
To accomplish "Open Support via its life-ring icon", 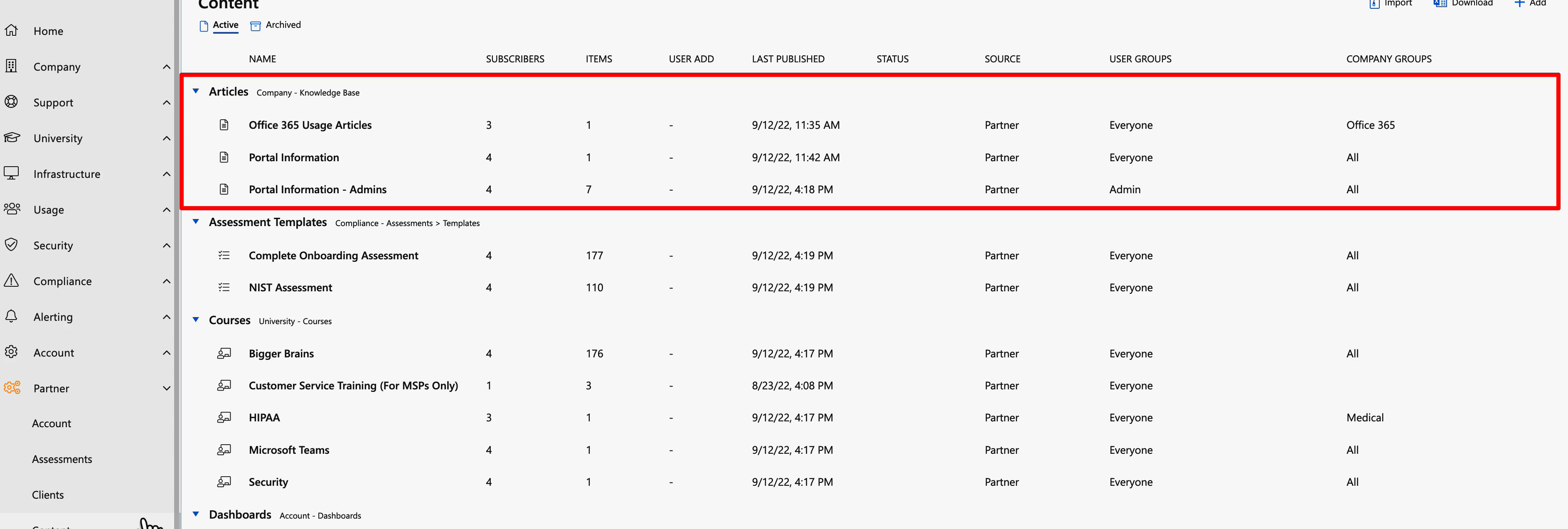I will click(x=12, y=102).
